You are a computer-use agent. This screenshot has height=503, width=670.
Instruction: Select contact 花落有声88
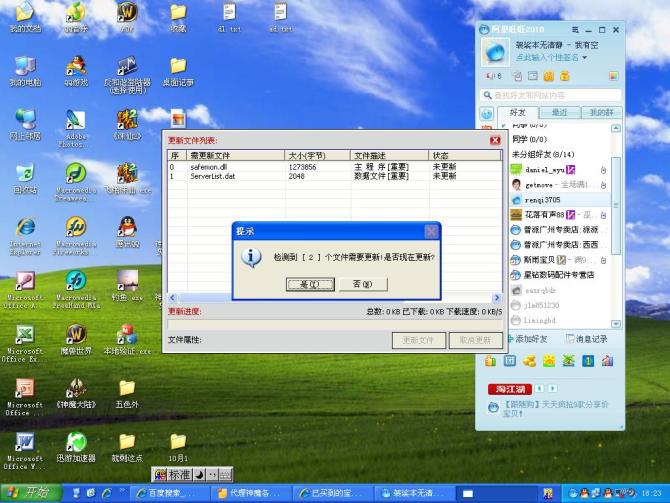[x=560, y=215]
